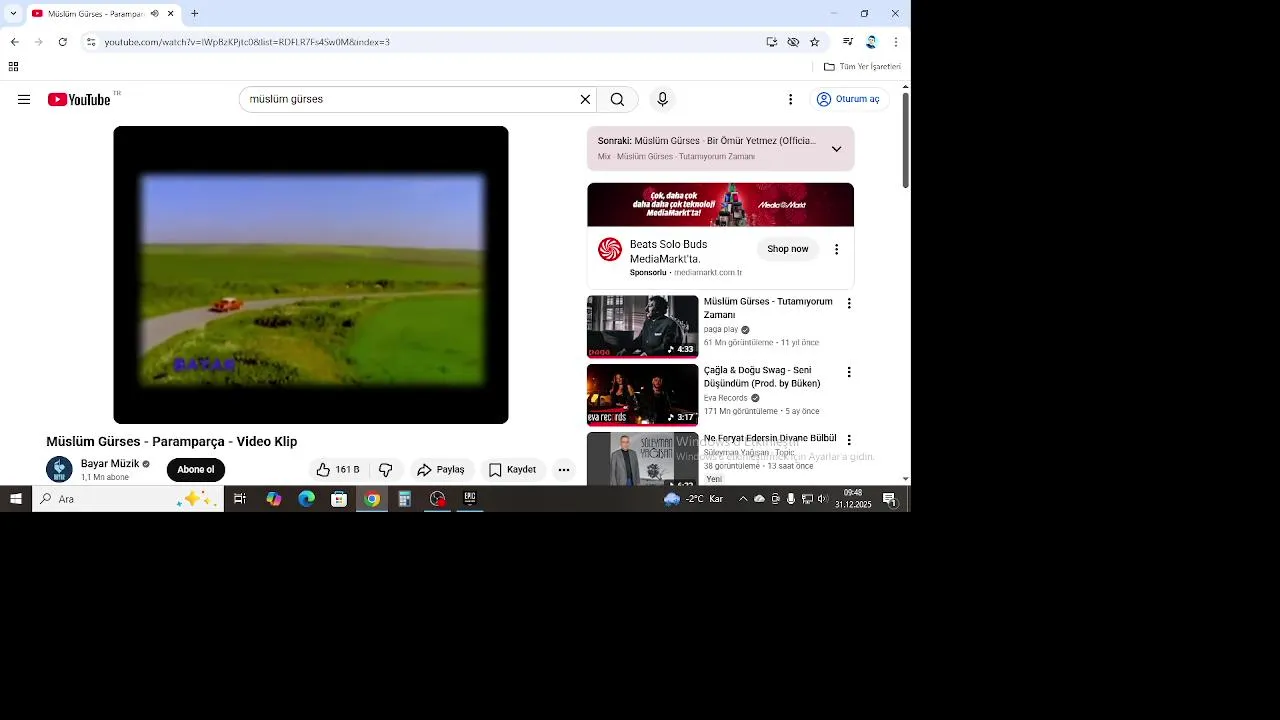
Task: Open Epic Games Launcher on taskbar
Action: coord(470,499)
